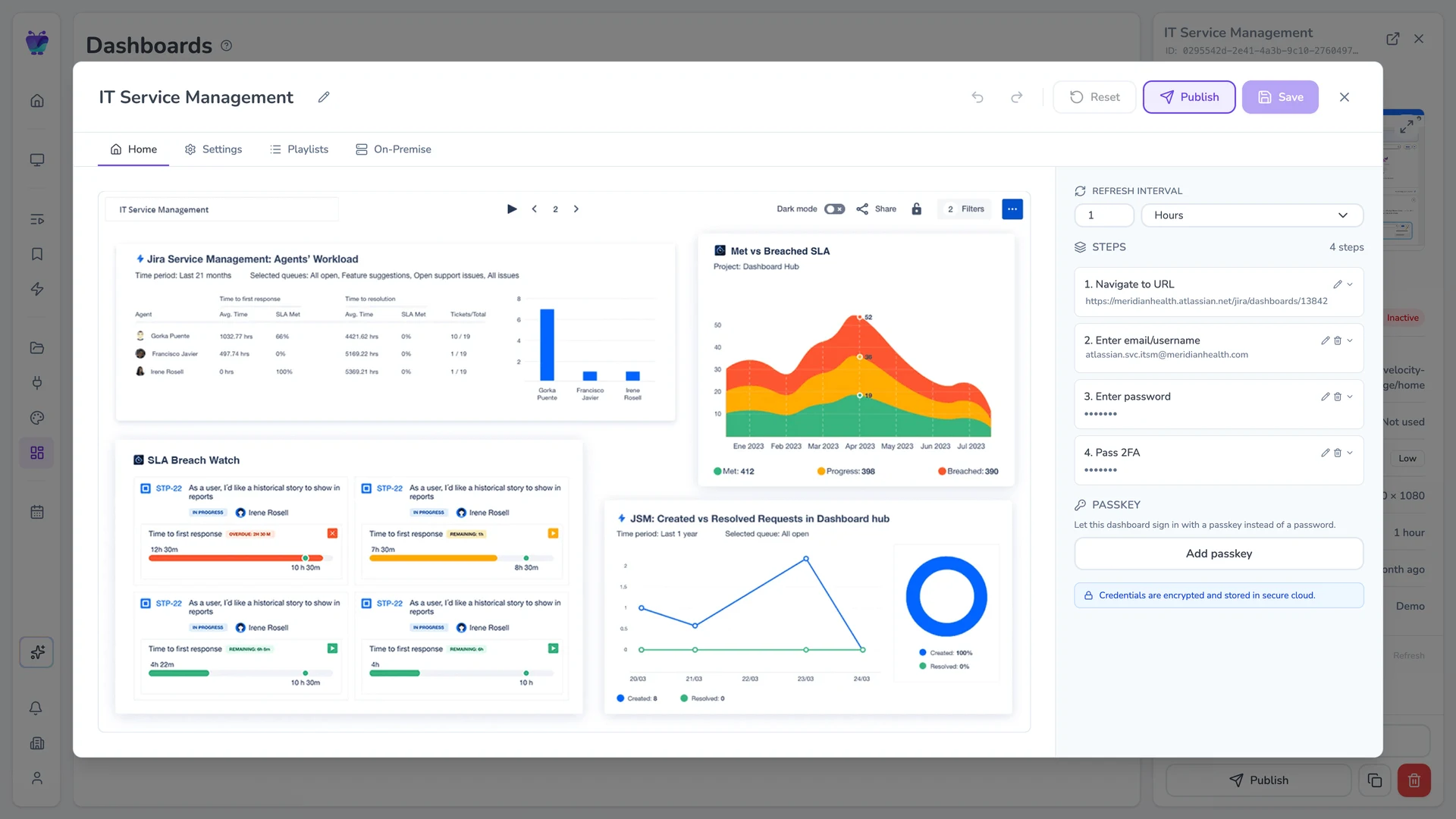Expand the Pass 2FA step chevron
The height and width of the screenshot is (819, 1456).
click(x=1350, y=453)
